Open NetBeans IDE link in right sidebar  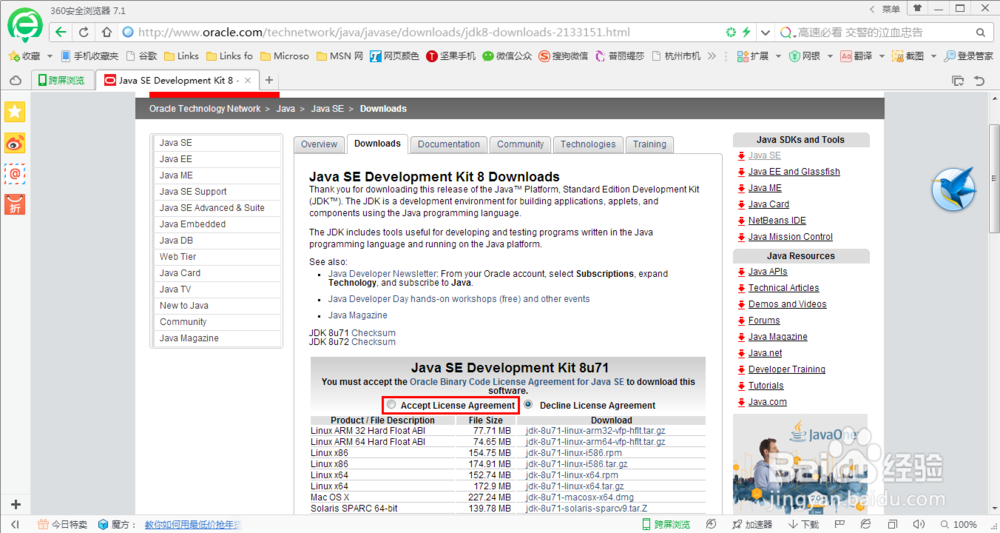(777, 221)
